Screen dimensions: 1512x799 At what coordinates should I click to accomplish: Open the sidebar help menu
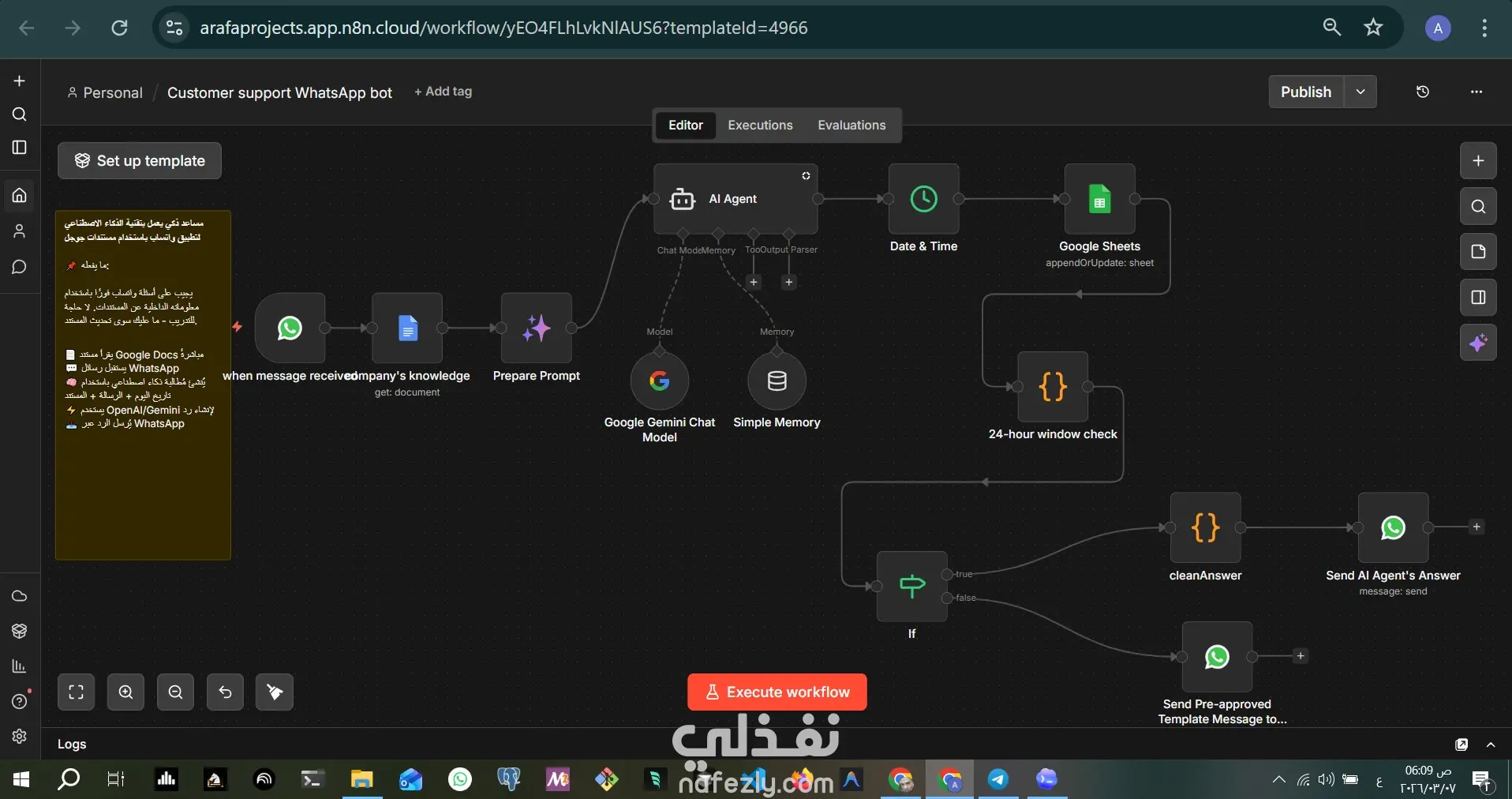tap(20, 701)
